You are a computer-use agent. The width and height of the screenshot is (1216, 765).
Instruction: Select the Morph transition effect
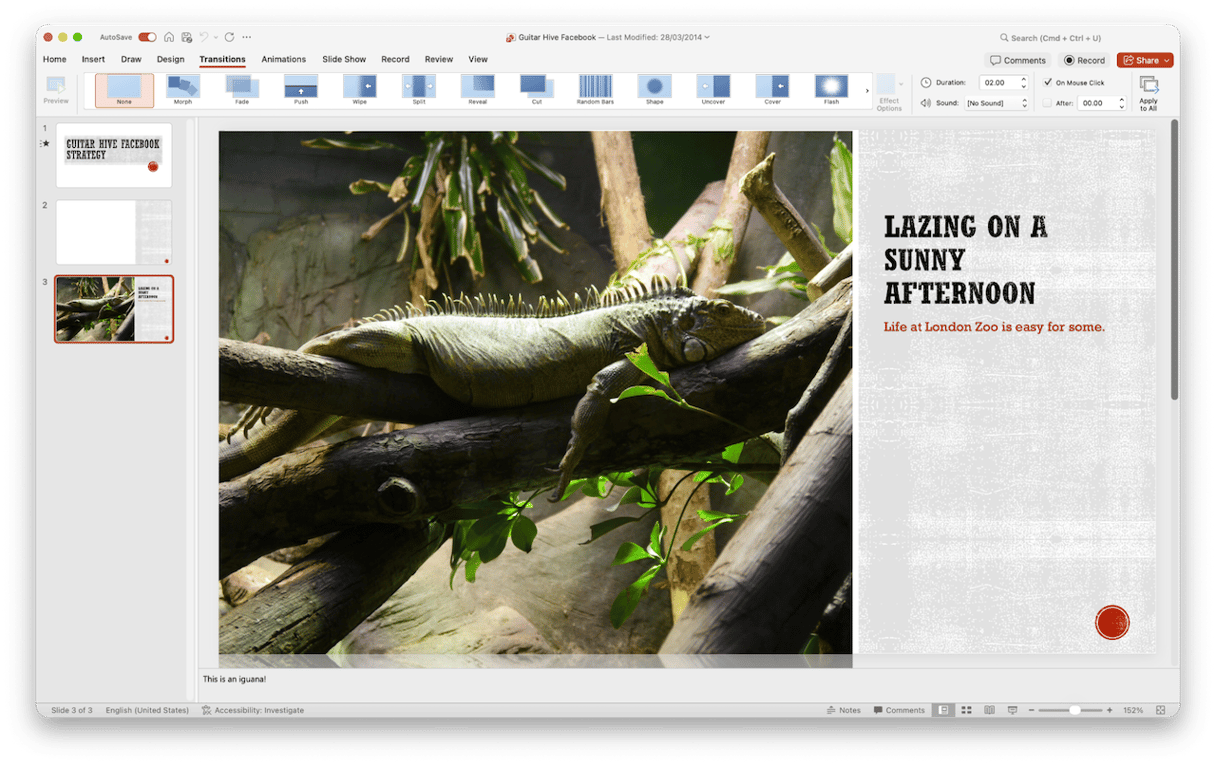183,88
